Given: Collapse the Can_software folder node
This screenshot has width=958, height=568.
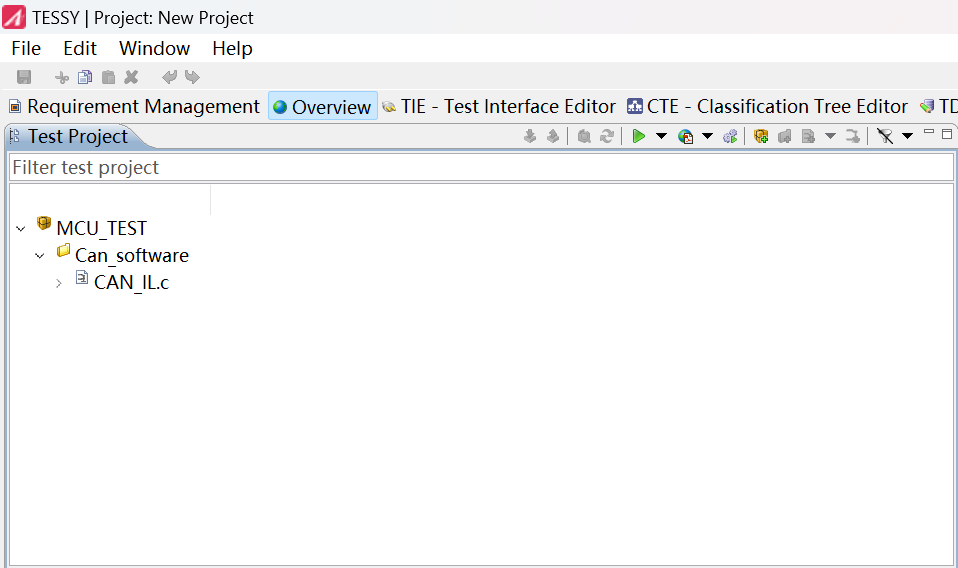Looking at the screenshot, I should pyautogui.click(x=40, y=256).
